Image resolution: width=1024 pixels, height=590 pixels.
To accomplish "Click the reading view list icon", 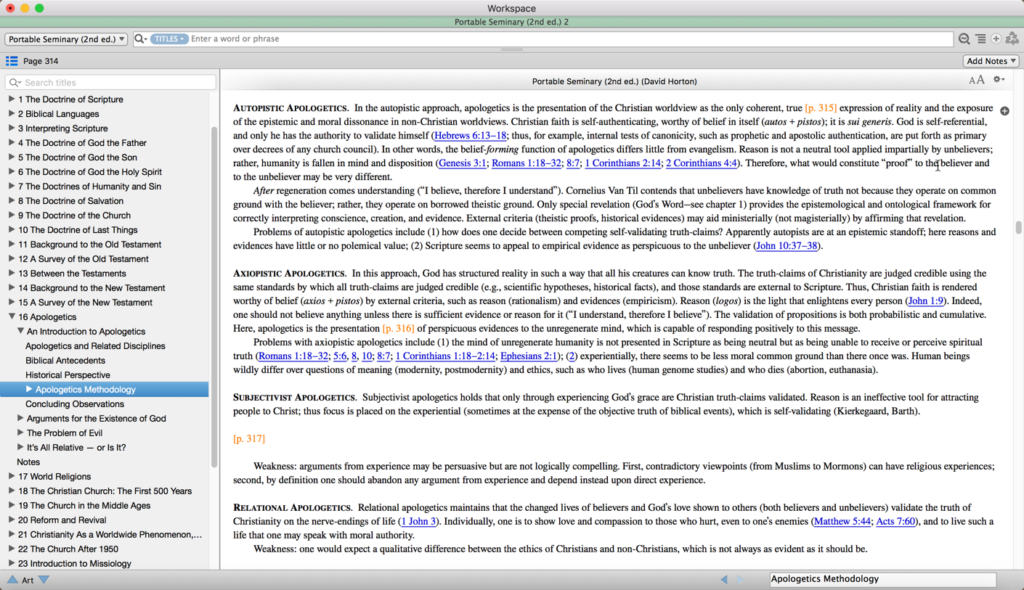I will tap(981, 38).
